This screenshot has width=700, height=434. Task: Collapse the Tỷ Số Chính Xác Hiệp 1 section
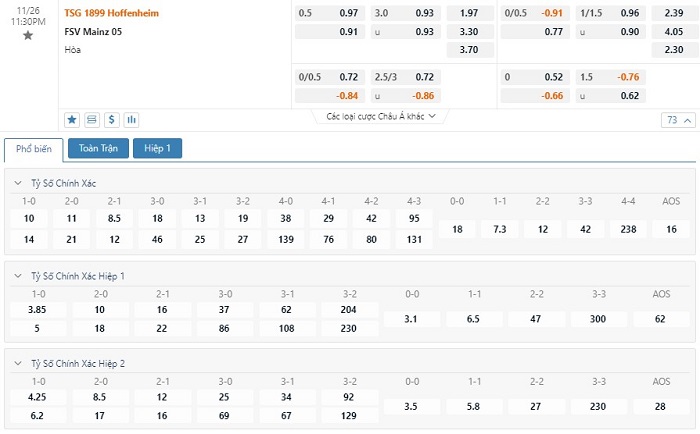(20, 275)
